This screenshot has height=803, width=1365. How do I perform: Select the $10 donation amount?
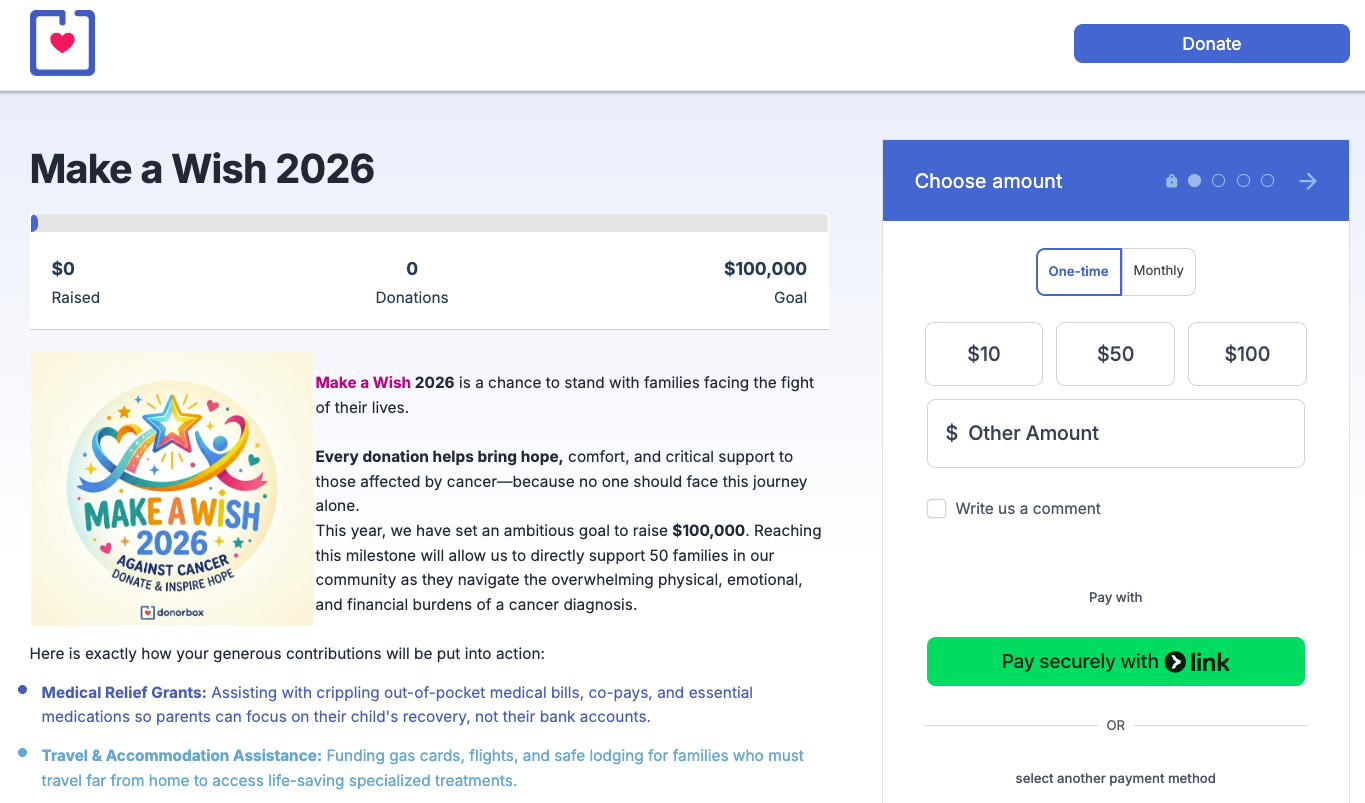click(984, 354)
